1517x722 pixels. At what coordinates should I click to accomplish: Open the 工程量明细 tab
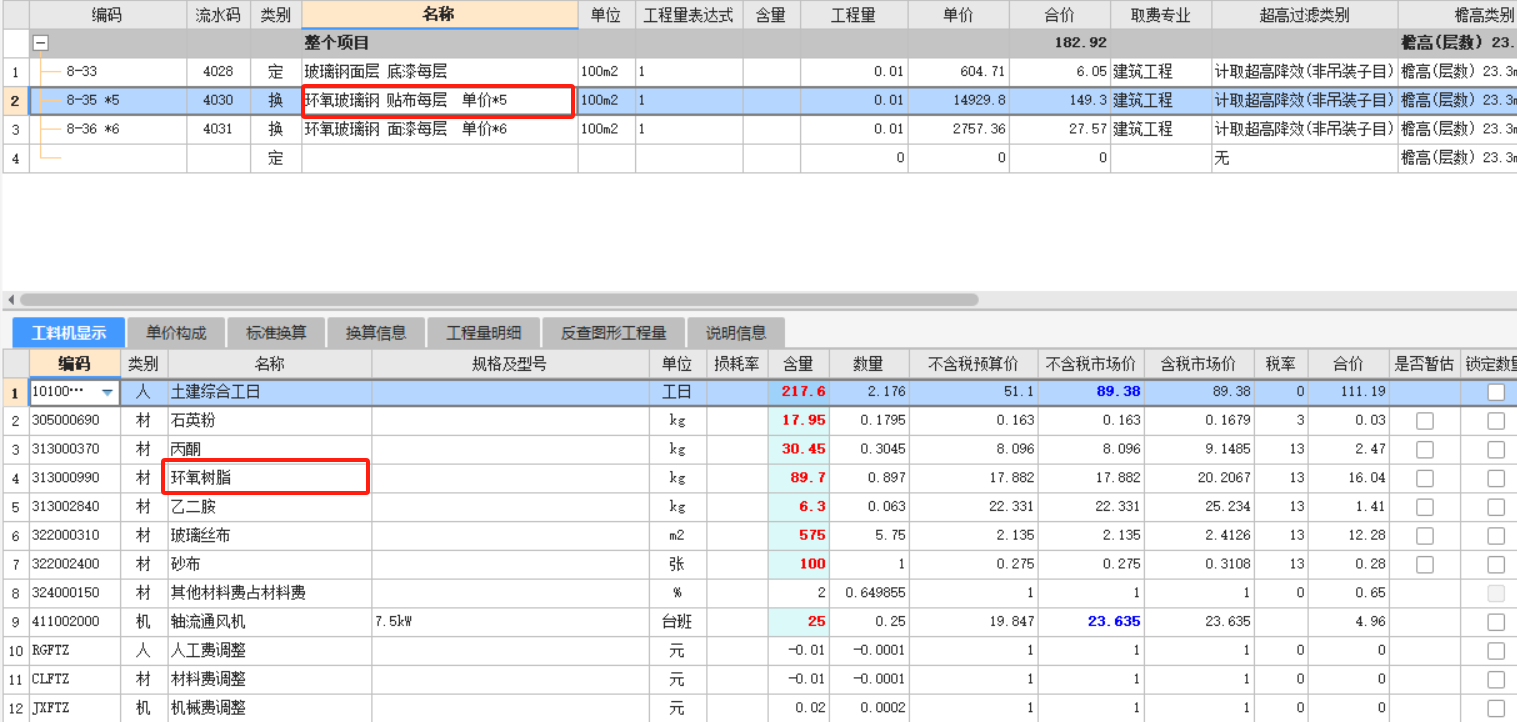tap(483, 333)
